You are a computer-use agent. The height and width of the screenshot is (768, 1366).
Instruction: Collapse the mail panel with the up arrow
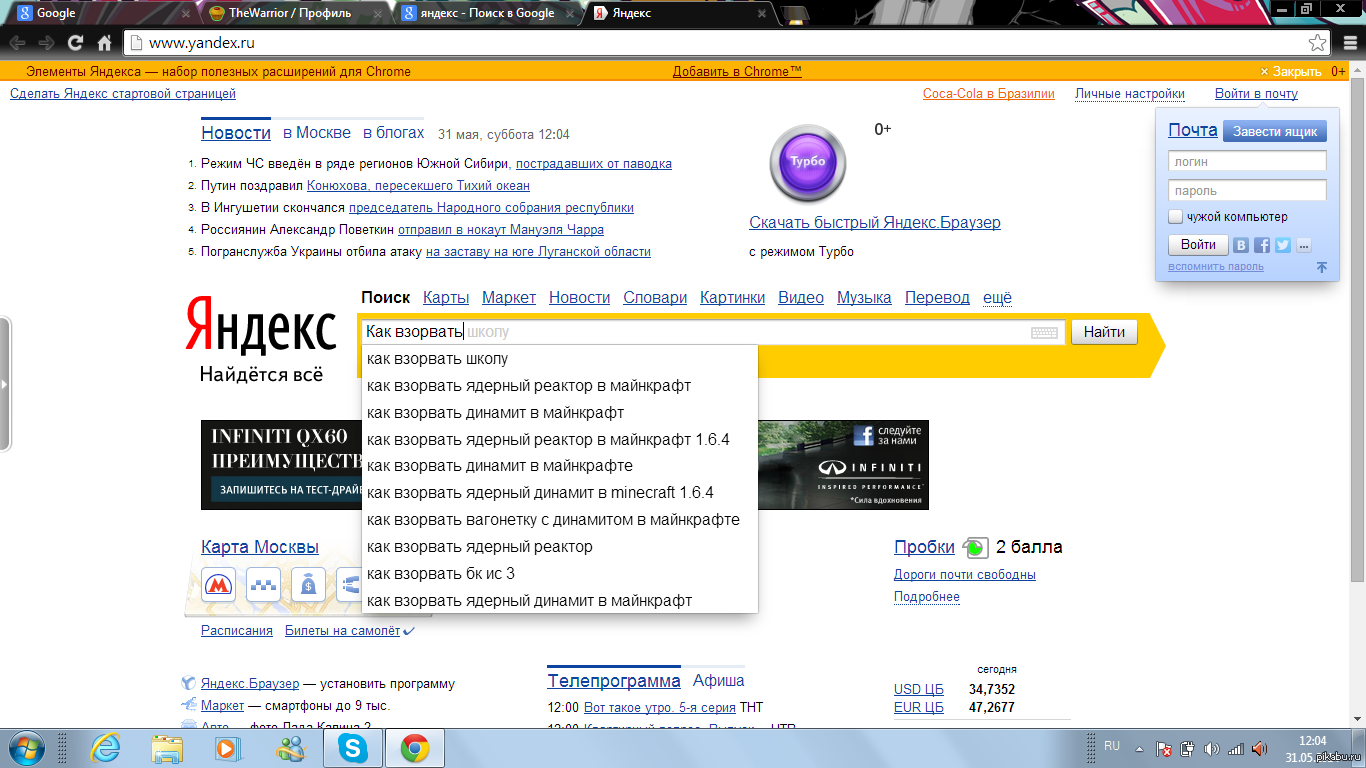[1321, 267]
